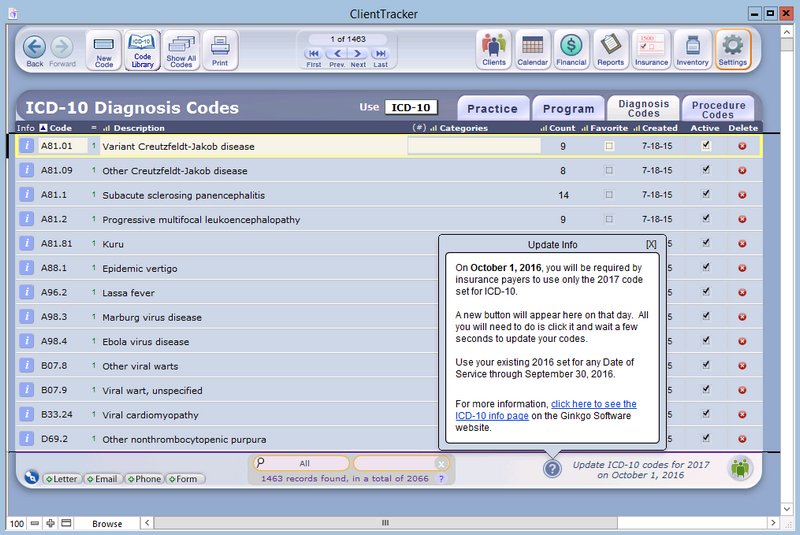Print the code list

point(220,49)
